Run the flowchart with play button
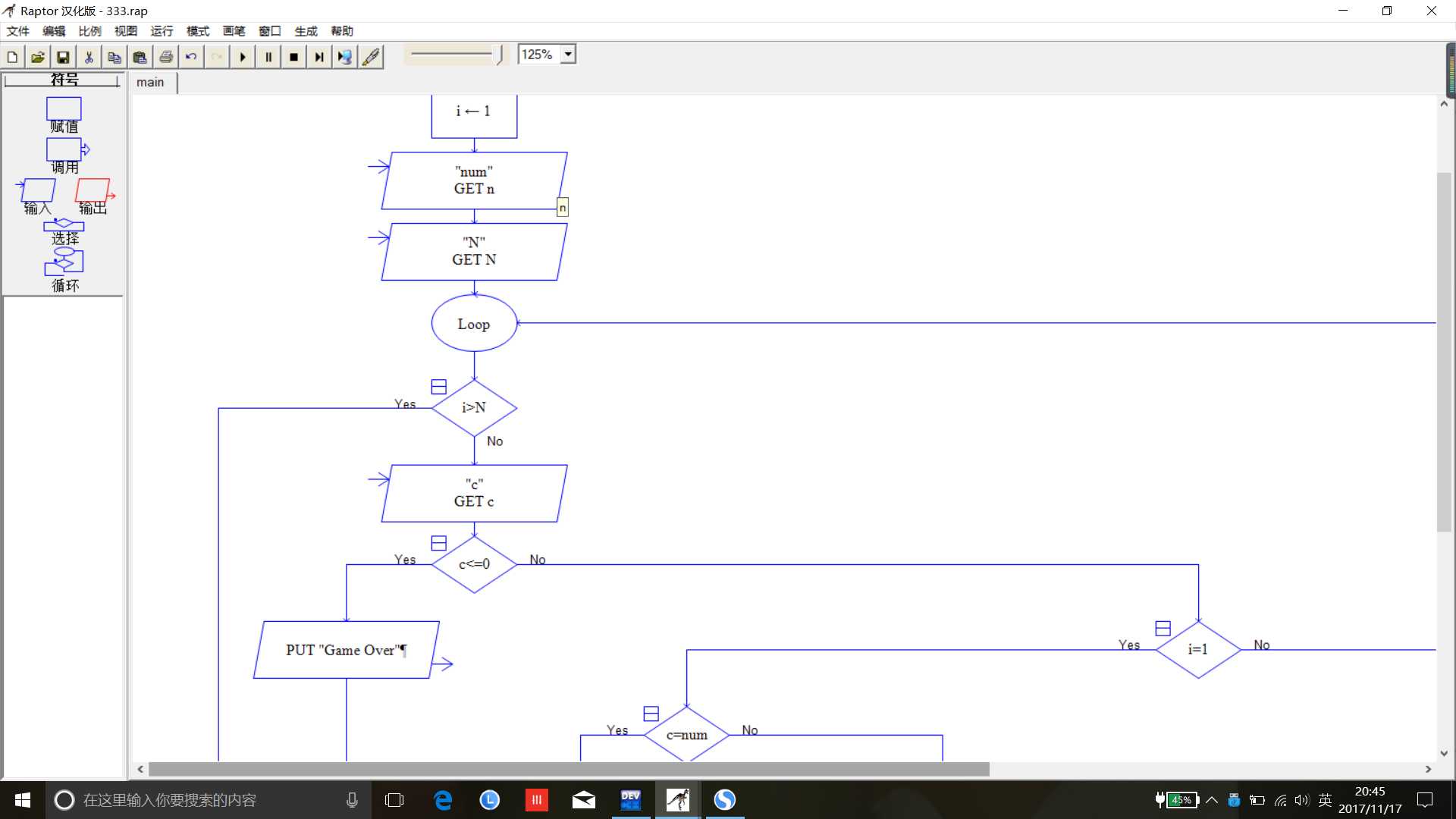This screenshot has width=1456, height=819. 243,57
